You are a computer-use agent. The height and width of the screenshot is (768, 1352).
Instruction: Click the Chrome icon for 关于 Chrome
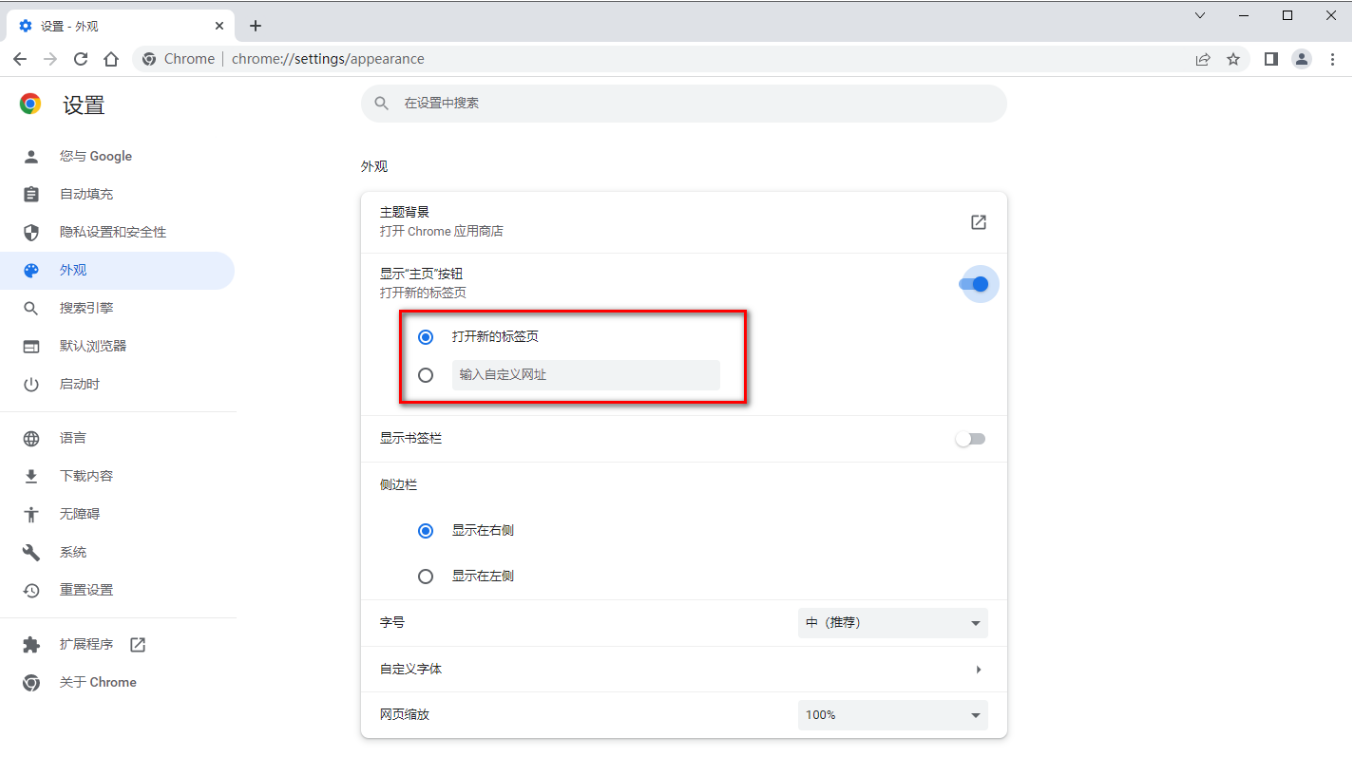tap(31, 682)
